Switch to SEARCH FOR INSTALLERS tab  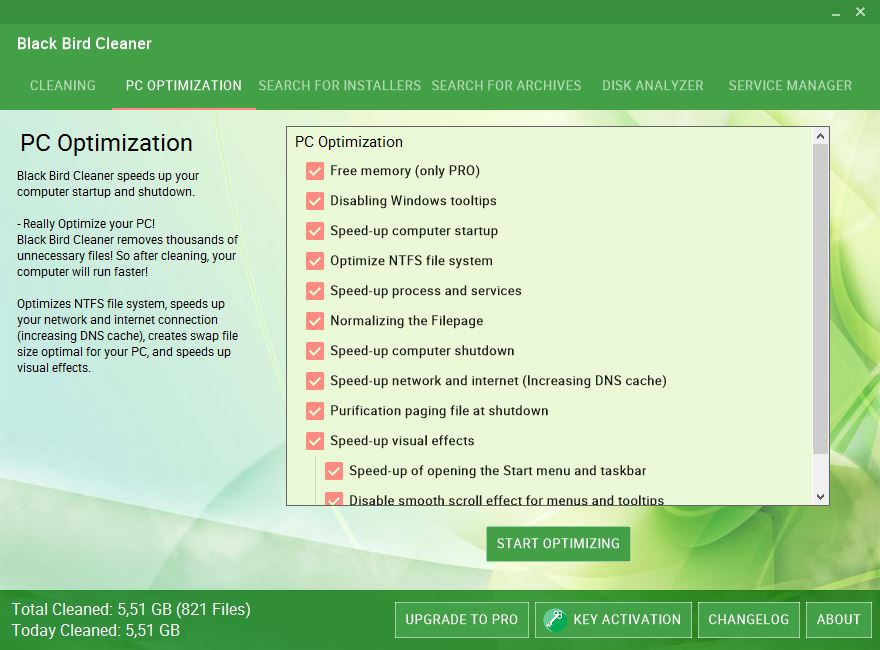(x=339, y=85)
